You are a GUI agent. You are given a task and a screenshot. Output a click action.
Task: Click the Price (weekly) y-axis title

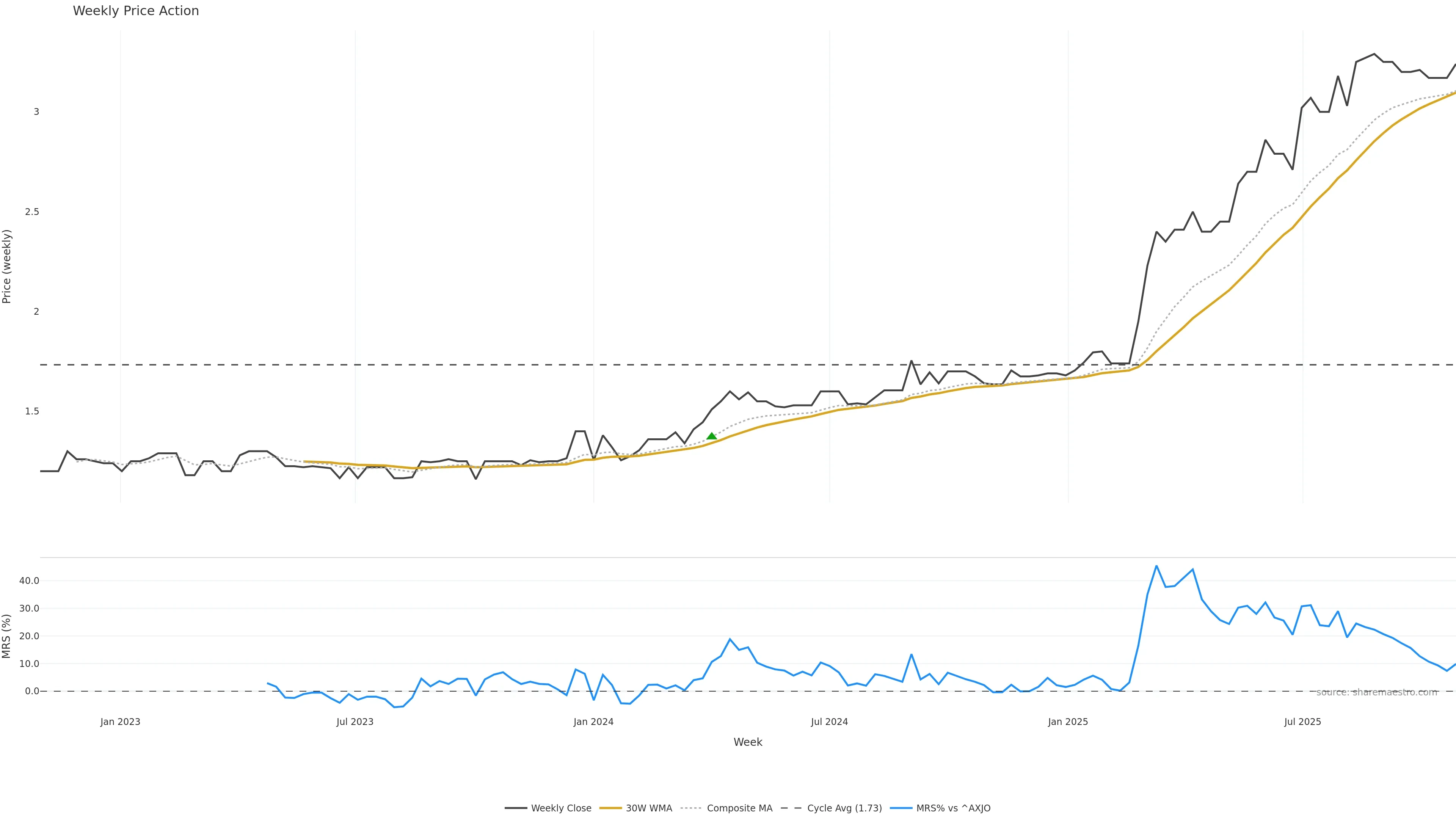pos(7,266)
